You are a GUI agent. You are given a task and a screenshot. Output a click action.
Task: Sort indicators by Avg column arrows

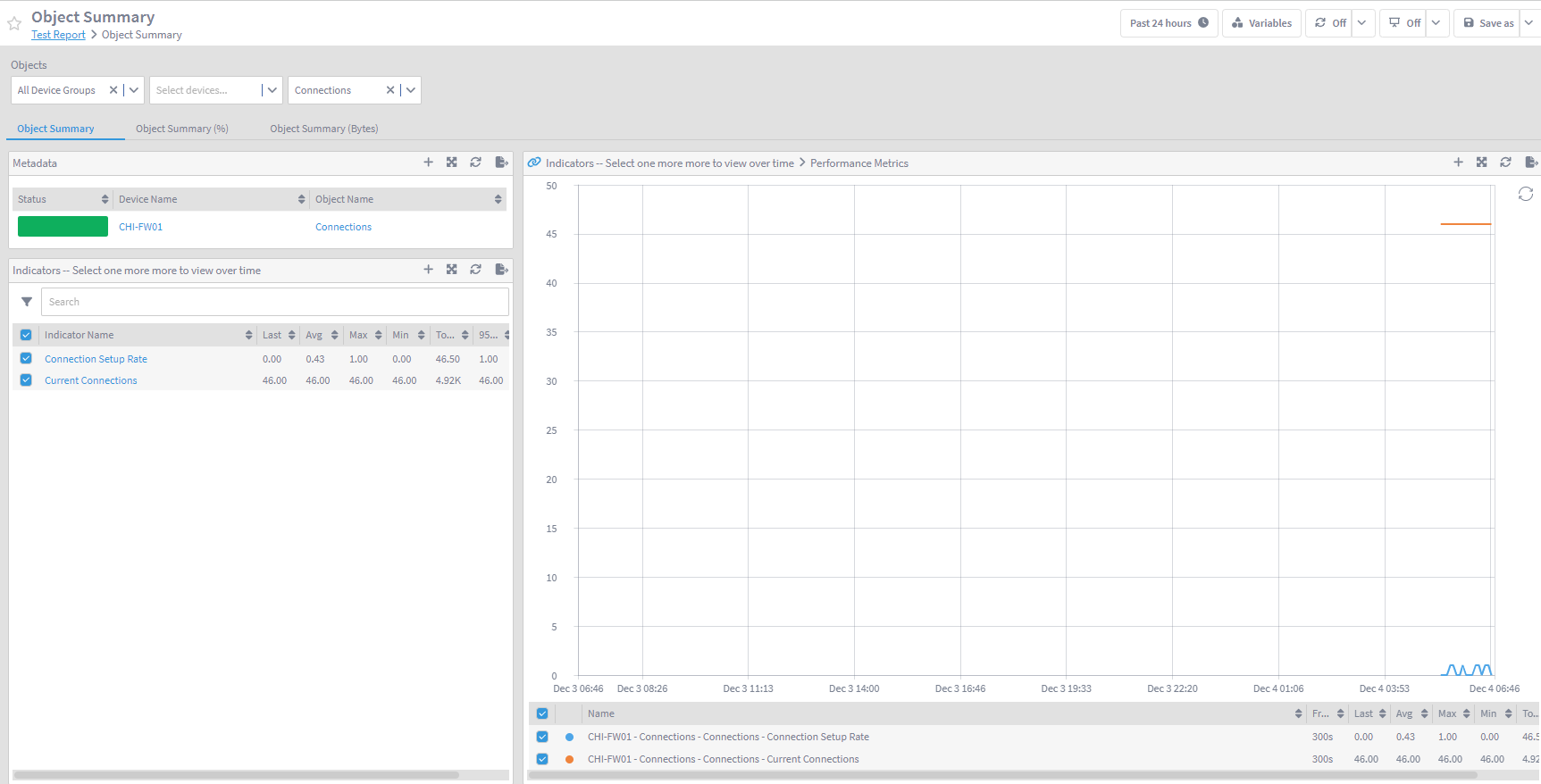[335, 335]
